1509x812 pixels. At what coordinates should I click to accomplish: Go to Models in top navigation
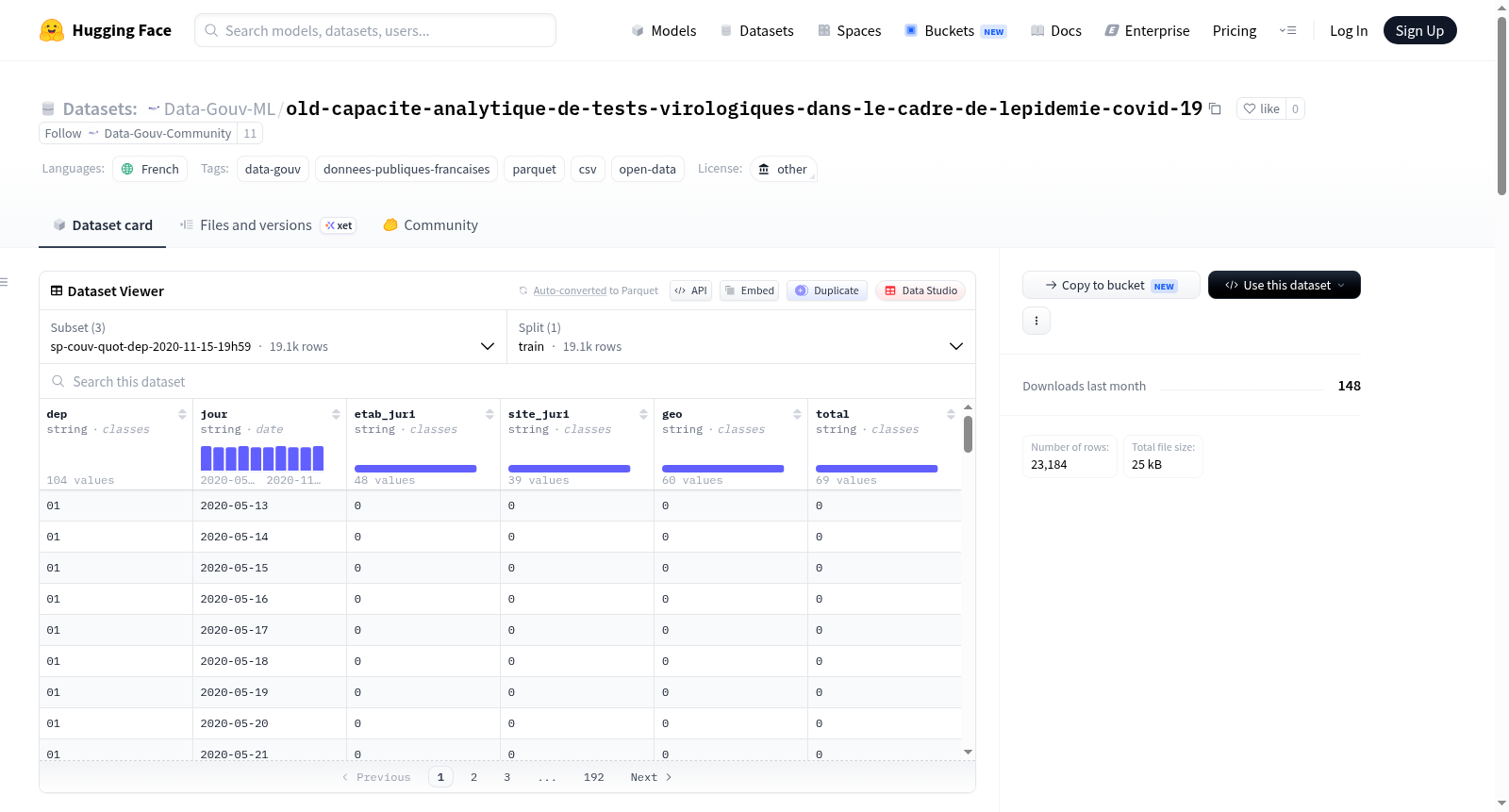click(x=664, y=30)
